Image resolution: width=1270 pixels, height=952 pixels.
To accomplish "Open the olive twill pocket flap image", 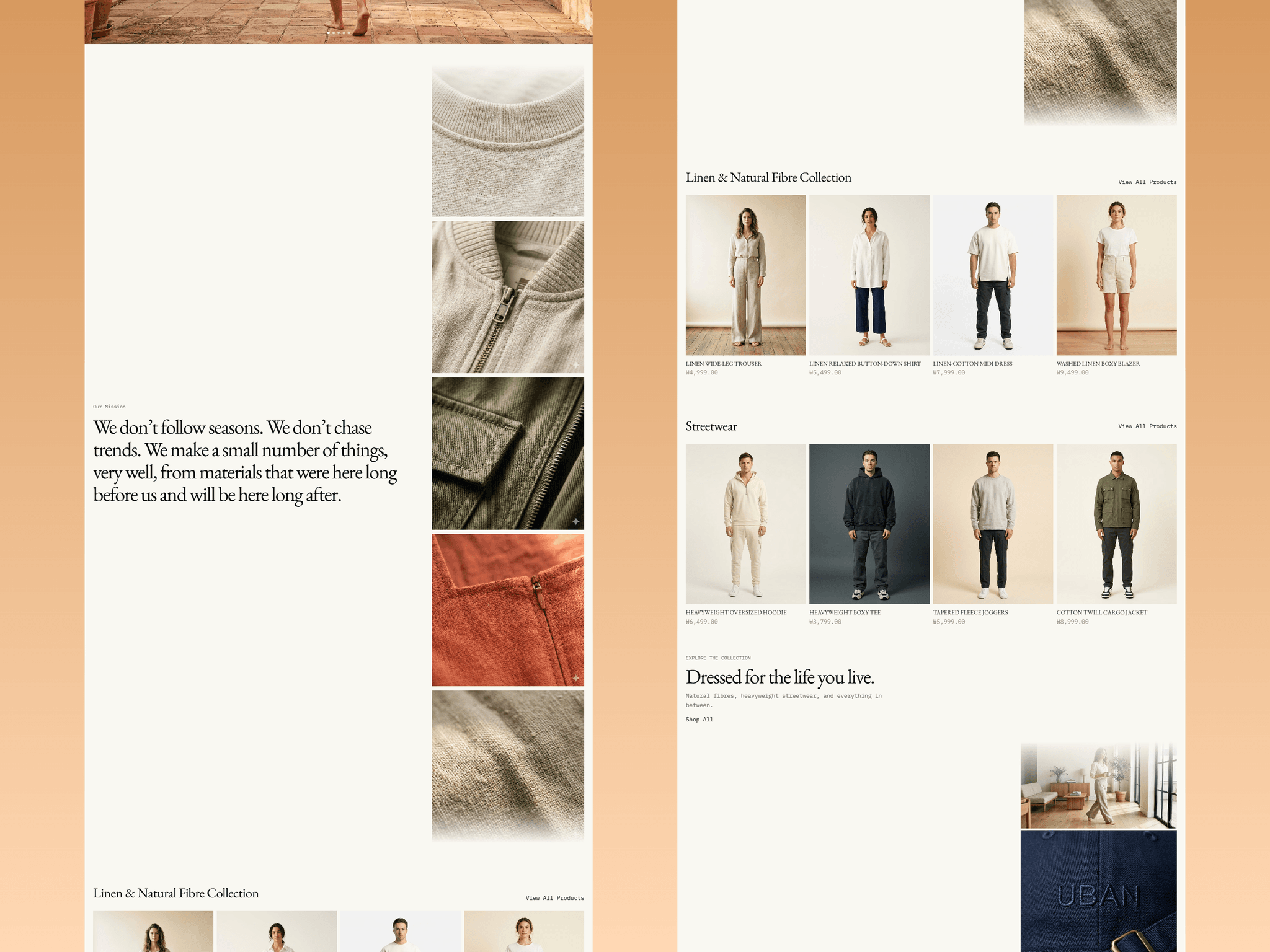I will click(507, 454).
